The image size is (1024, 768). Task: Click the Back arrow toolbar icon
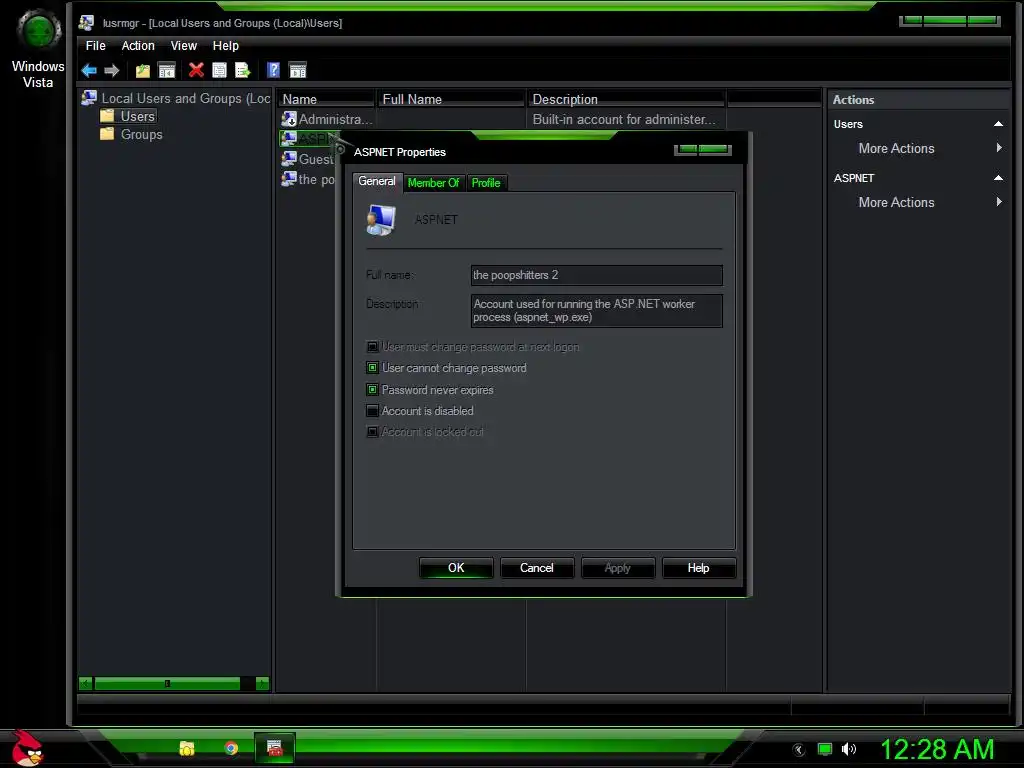coord(89,71)
